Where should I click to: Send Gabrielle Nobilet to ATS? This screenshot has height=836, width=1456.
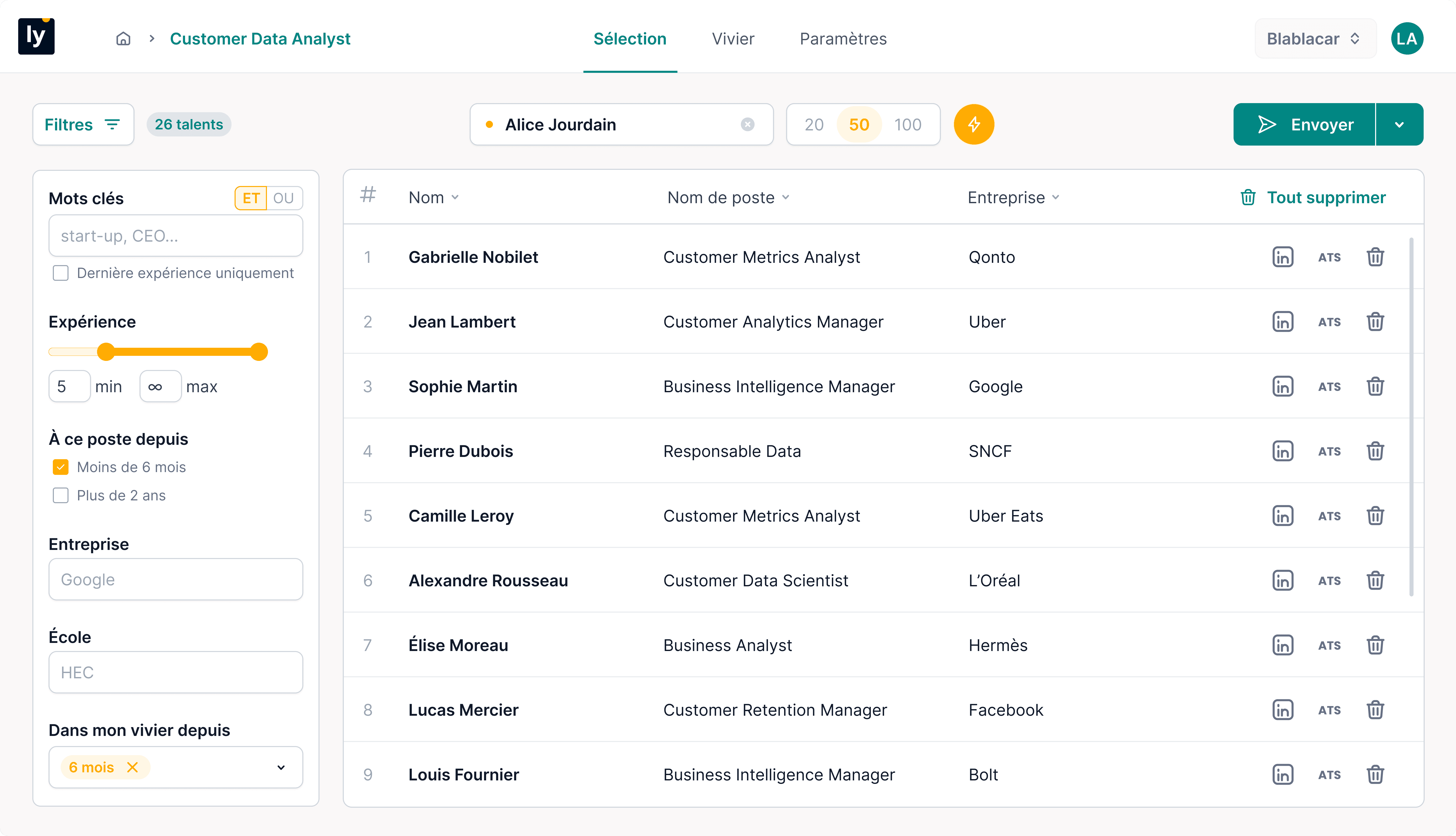1329,257
